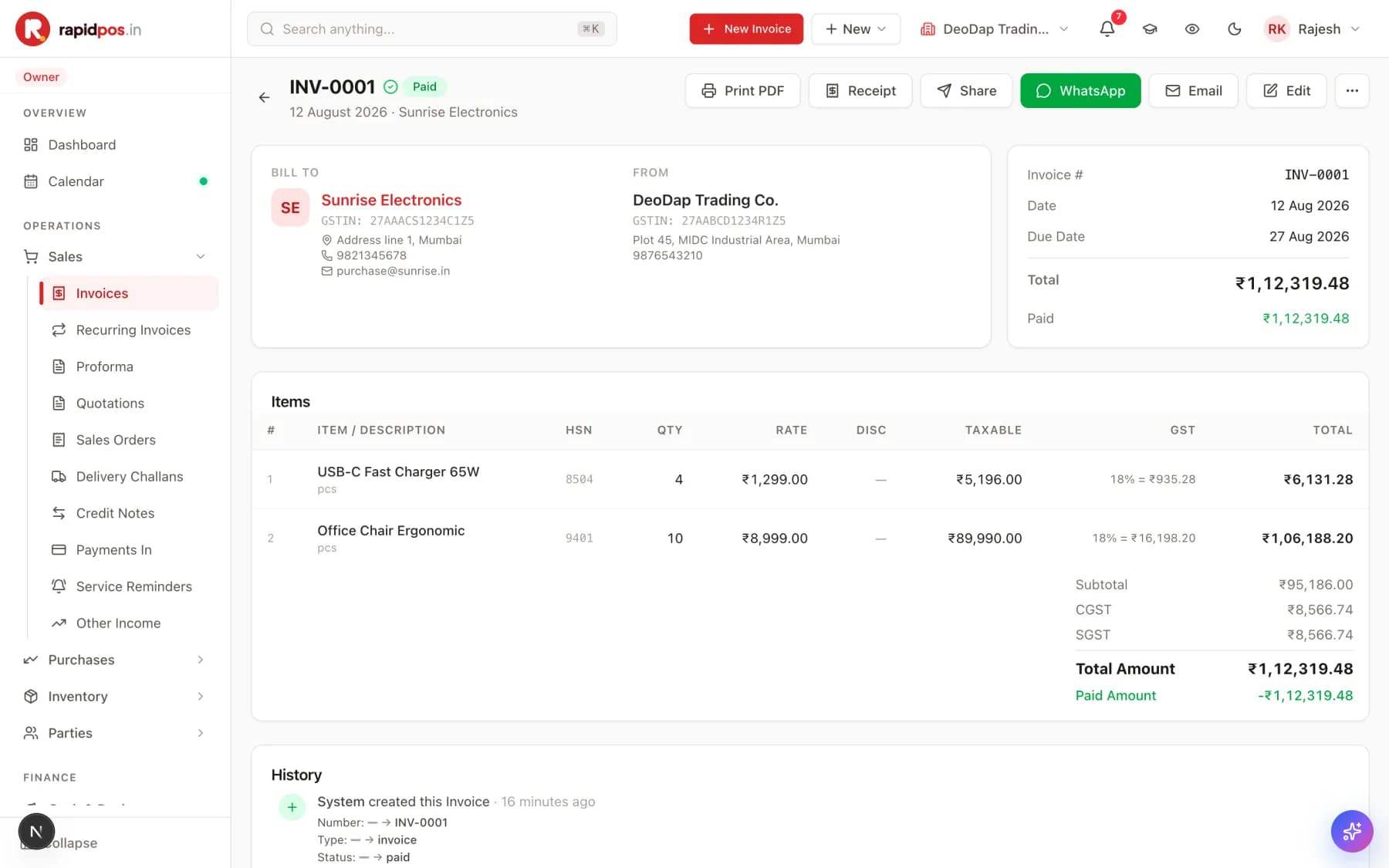Click the Delivery Challans truck icon
The height and width of the screenshot is (868, 1389).
tap(59, 476)
